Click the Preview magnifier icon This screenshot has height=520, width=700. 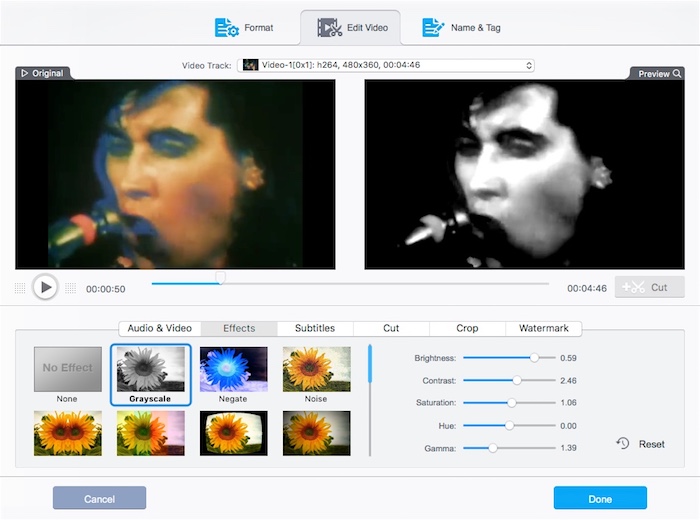677,74
